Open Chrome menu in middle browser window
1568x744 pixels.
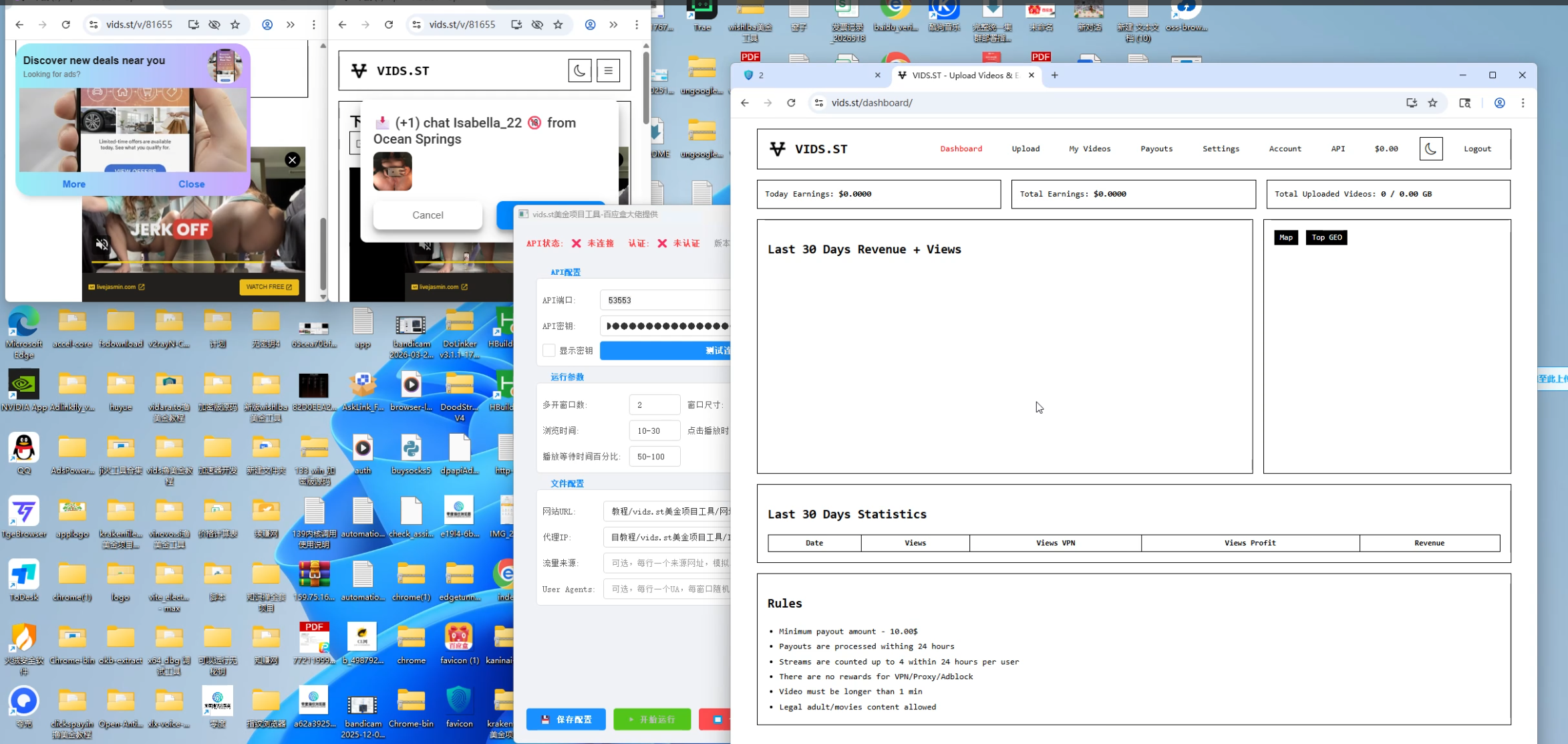[637, 25]
